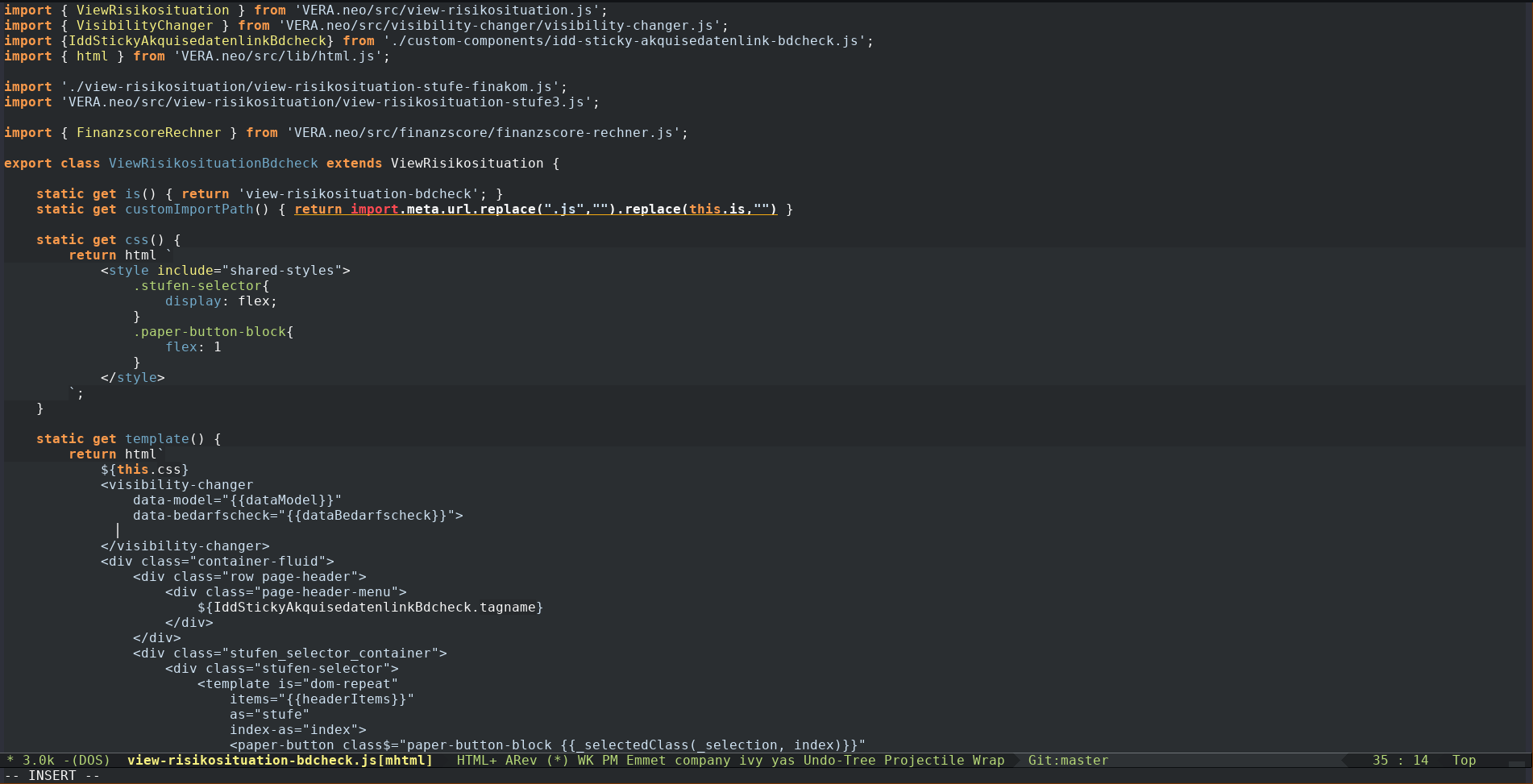Click the 35 : 14 line-column indicator
This screenshot has height=784, width=1533.
pos(1400,760)
